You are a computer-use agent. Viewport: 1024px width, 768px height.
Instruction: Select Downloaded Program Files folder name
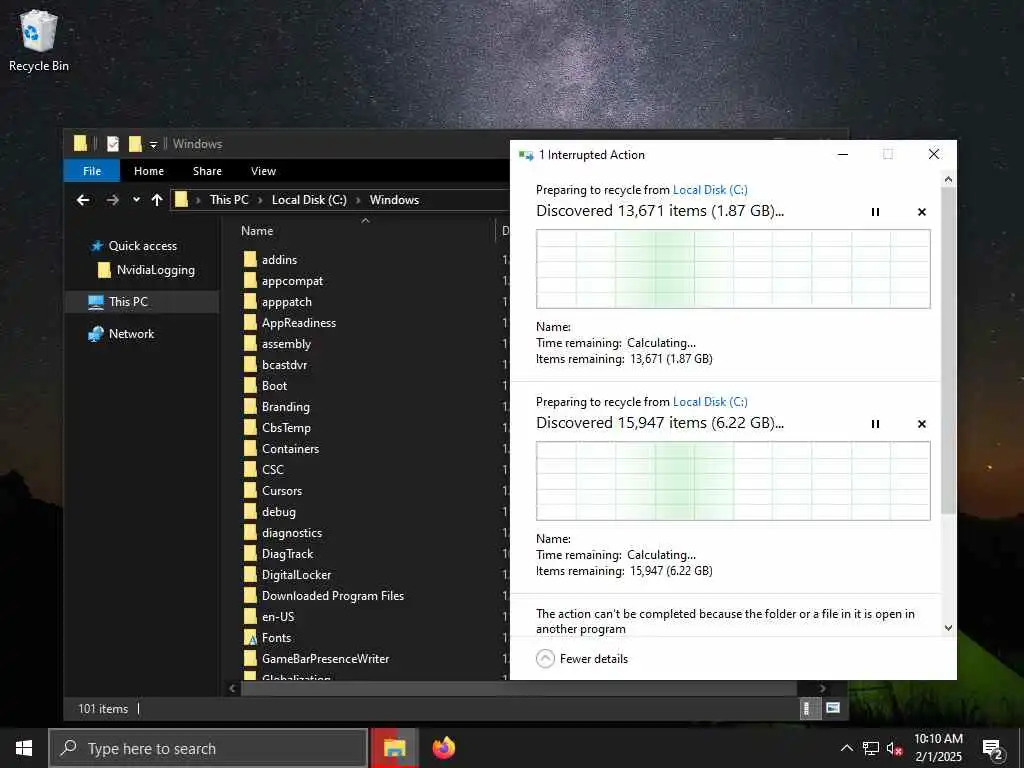click(x=332, y=596)
